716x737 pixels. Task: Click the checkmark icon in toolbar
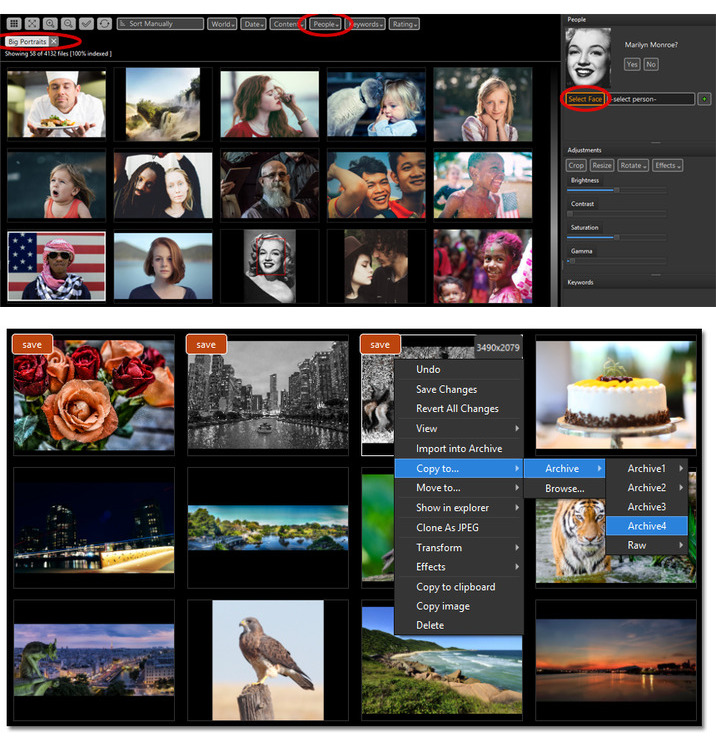tap(86, 23)
